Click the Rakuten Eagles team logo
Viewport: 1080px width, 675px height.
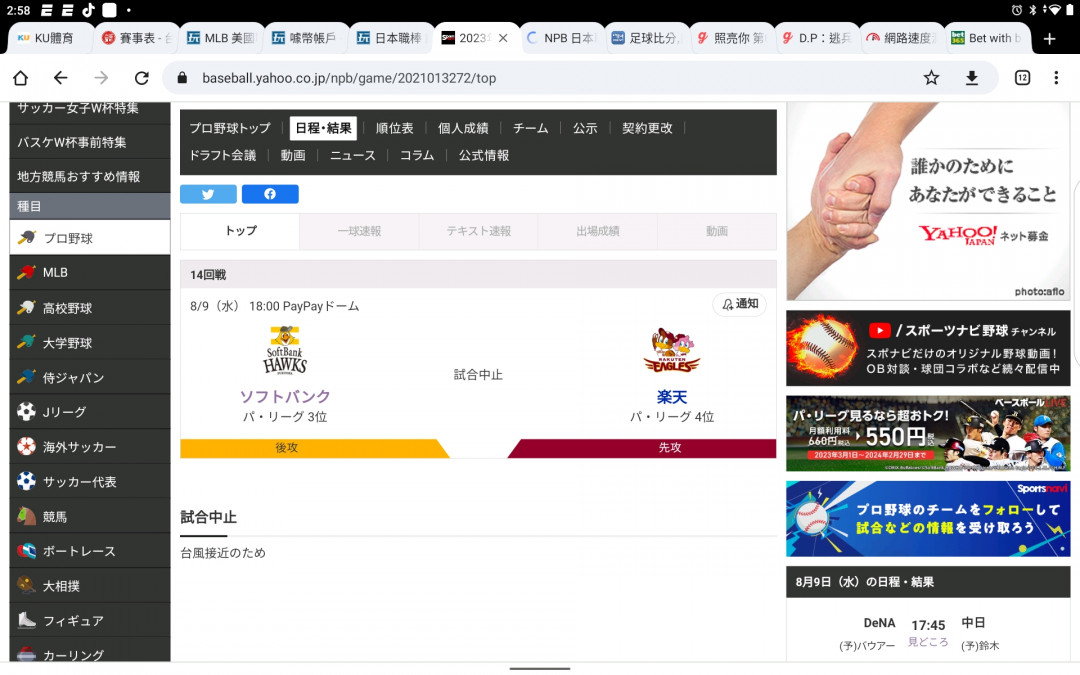point(672,351)
